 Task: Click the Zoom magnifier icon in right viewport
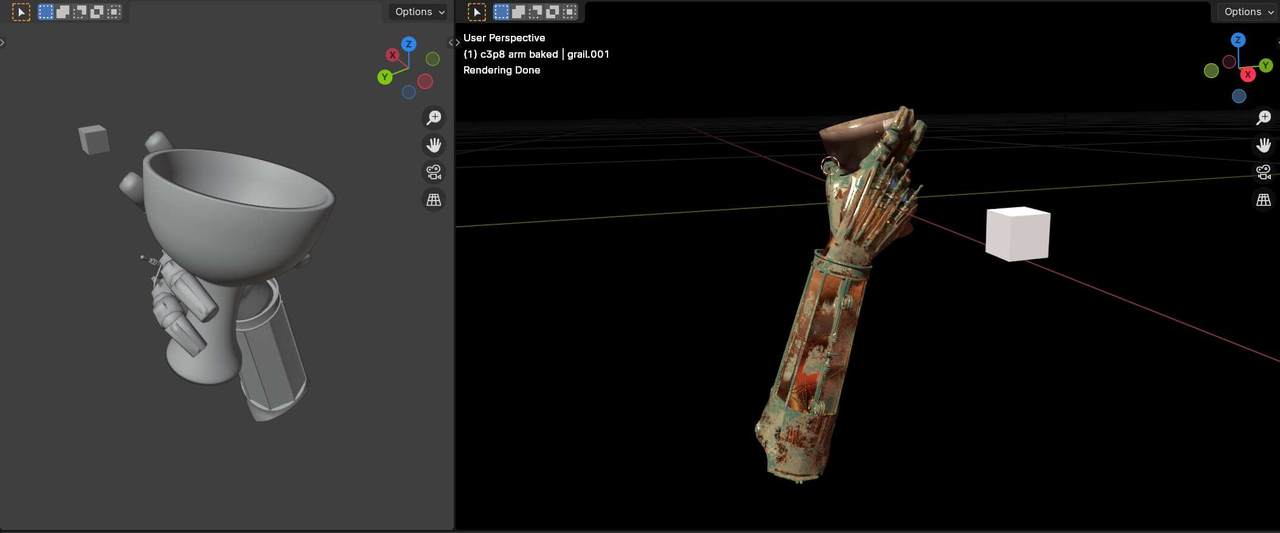(x=1264, y=118)
